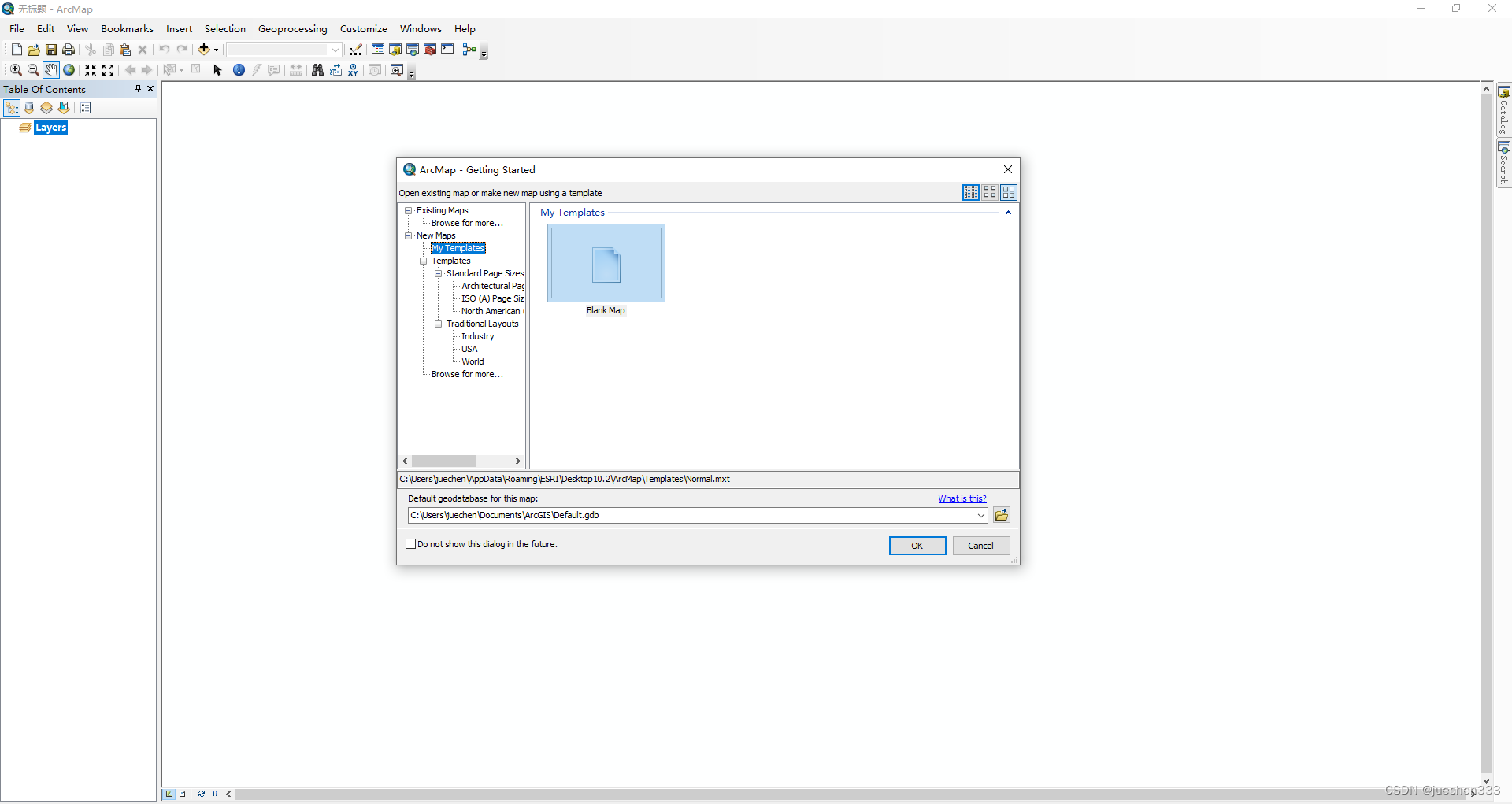Paste from the clipboard icon

pyautogui.click(x=125, y=50)
